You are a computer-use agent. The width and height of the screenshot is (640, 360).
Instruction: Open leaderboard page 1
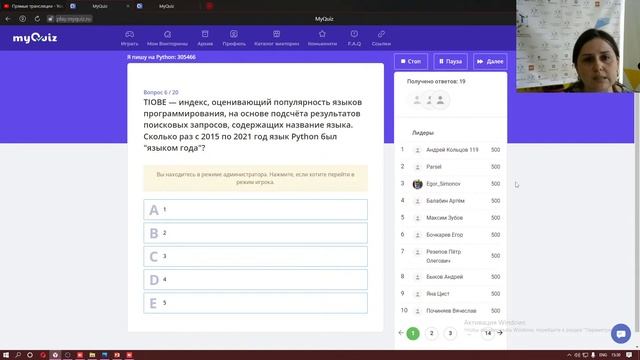[x=413, y=333]
